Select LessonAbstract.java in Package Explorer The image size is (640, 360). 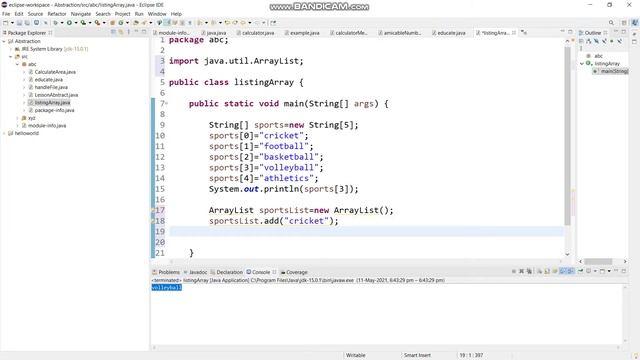pyautogui.click(x=56, y=95)
